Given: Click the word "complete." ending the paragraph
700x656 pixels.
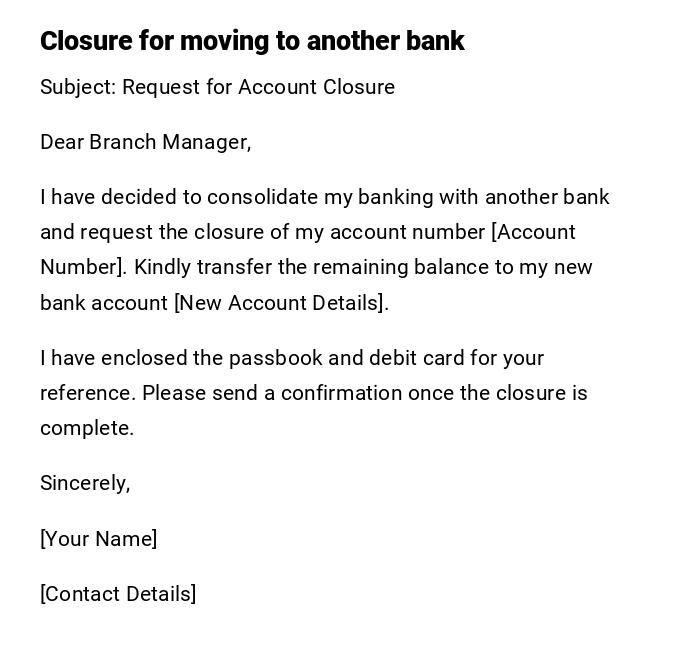Looking at the screenshot, I should click(x=87, y=428).
